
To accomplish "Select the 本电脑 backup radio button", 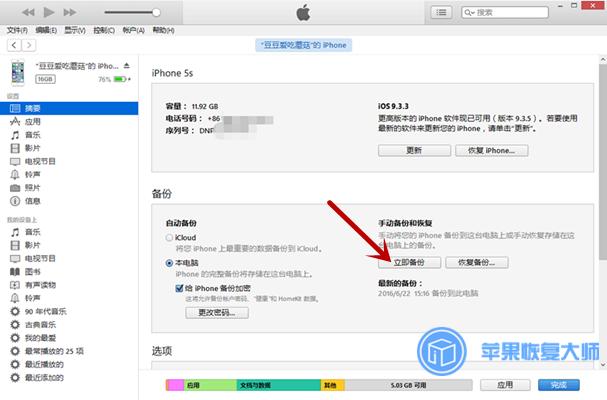I will [x=169, y=263].
